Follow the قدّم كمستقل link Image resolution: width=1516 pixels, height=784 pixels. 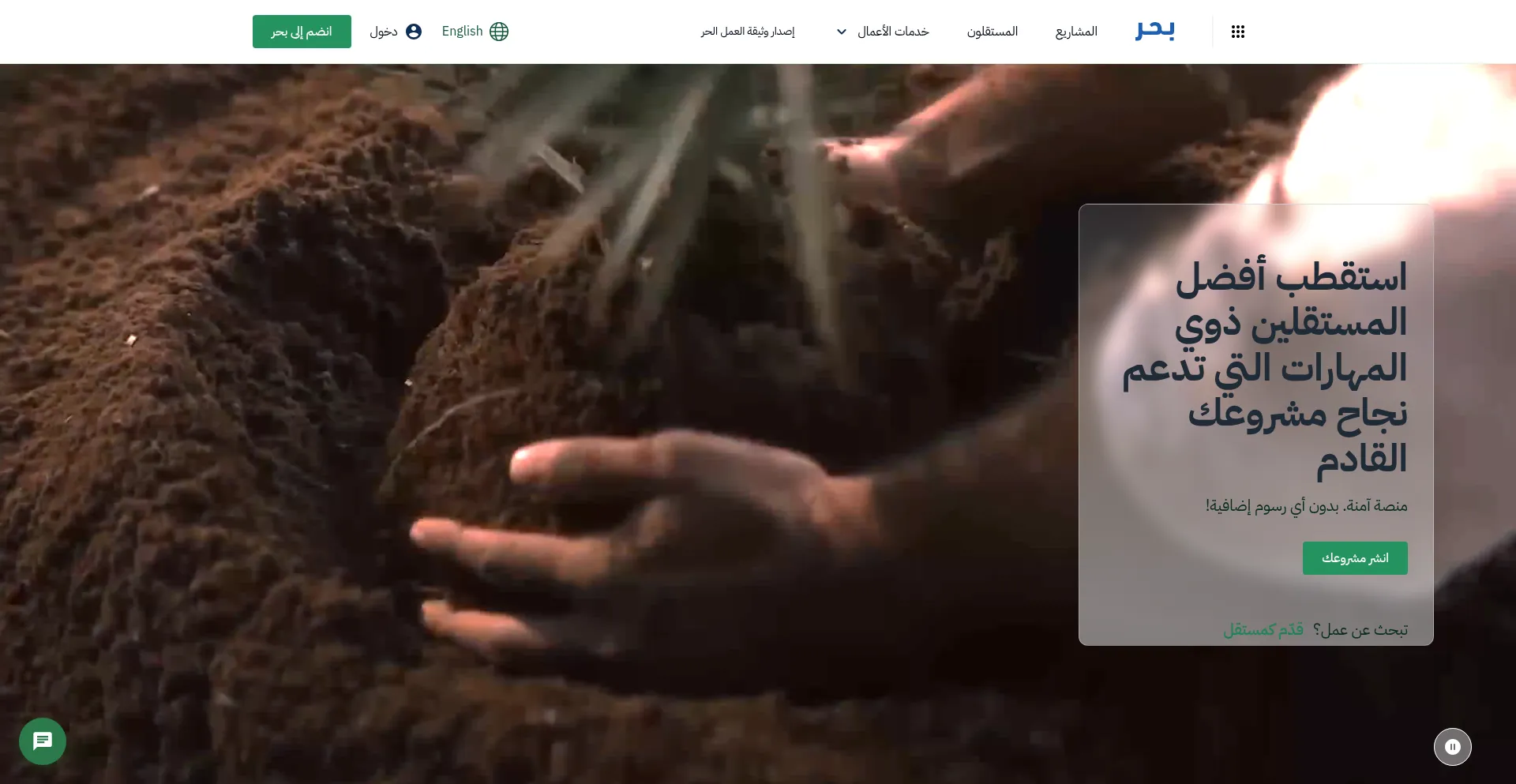[1263, 629]
